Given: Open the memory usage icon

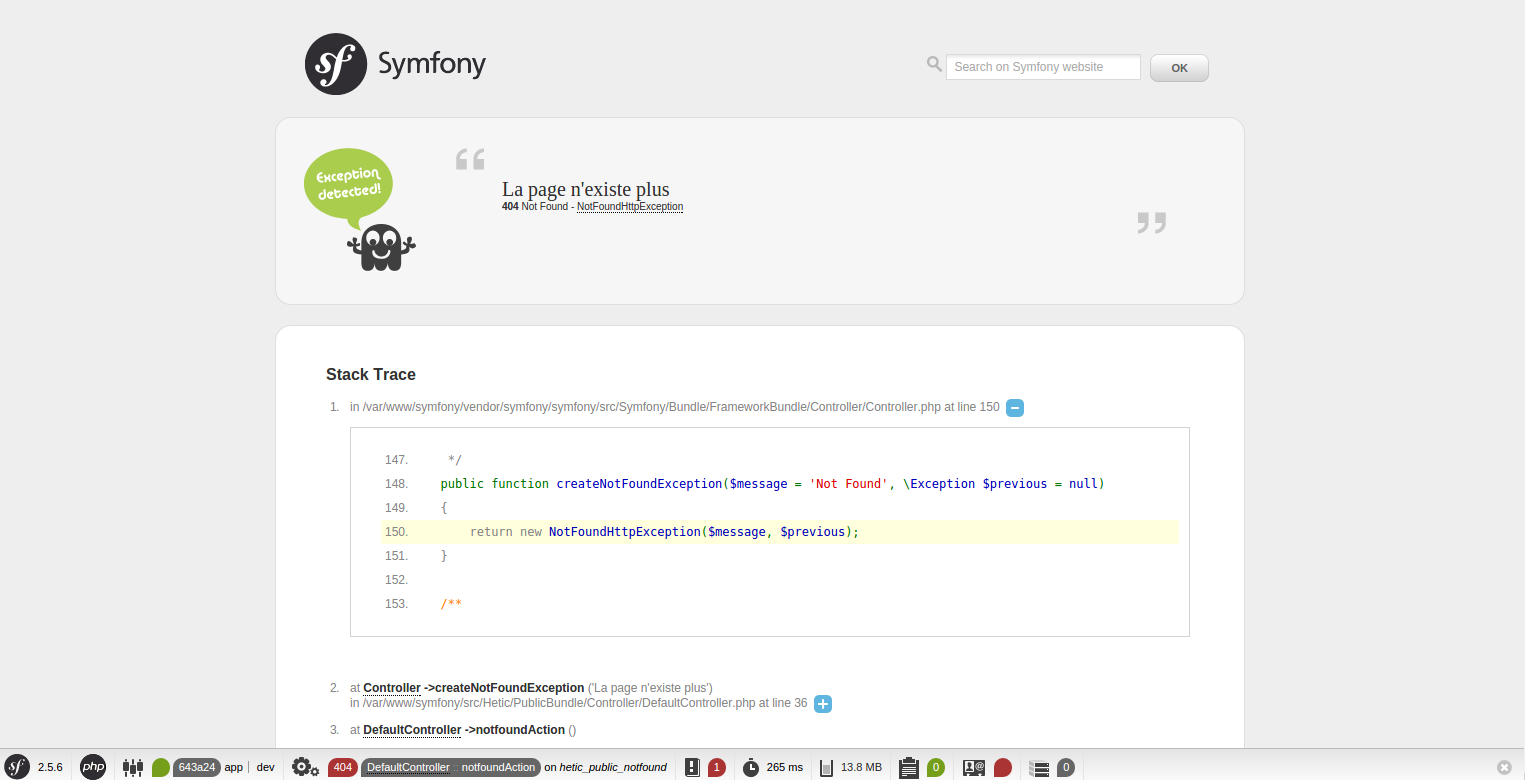Looking at the screenshot, I should coord(826,768).
